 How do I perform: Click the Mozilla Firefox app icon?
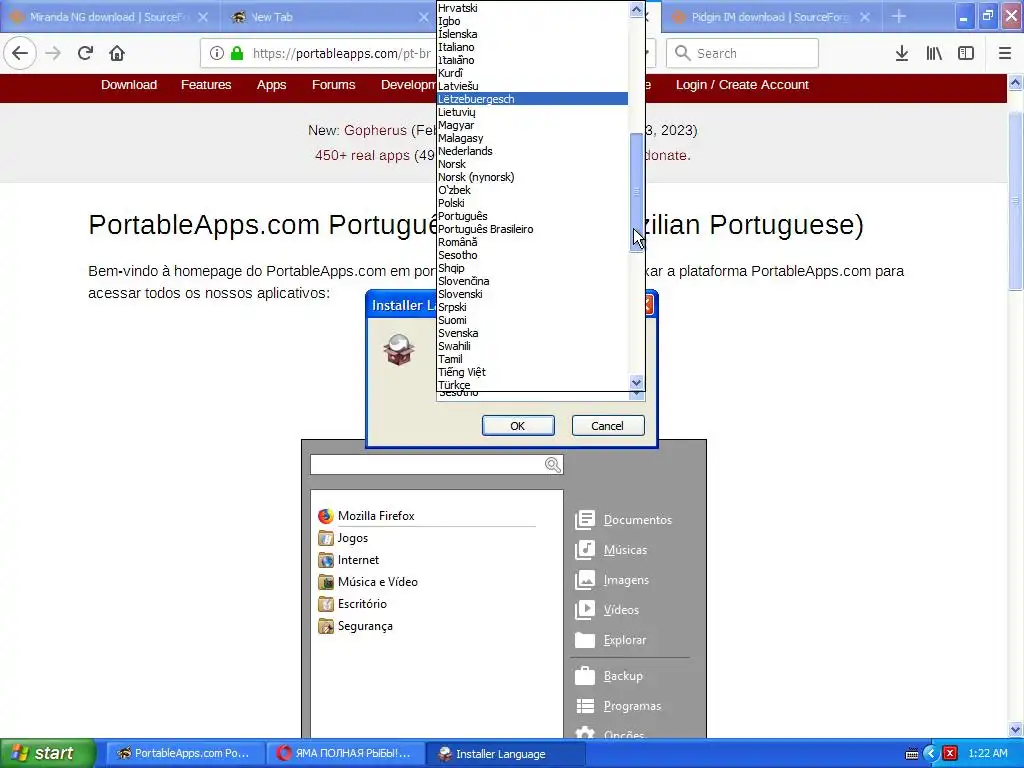[325, 516]
